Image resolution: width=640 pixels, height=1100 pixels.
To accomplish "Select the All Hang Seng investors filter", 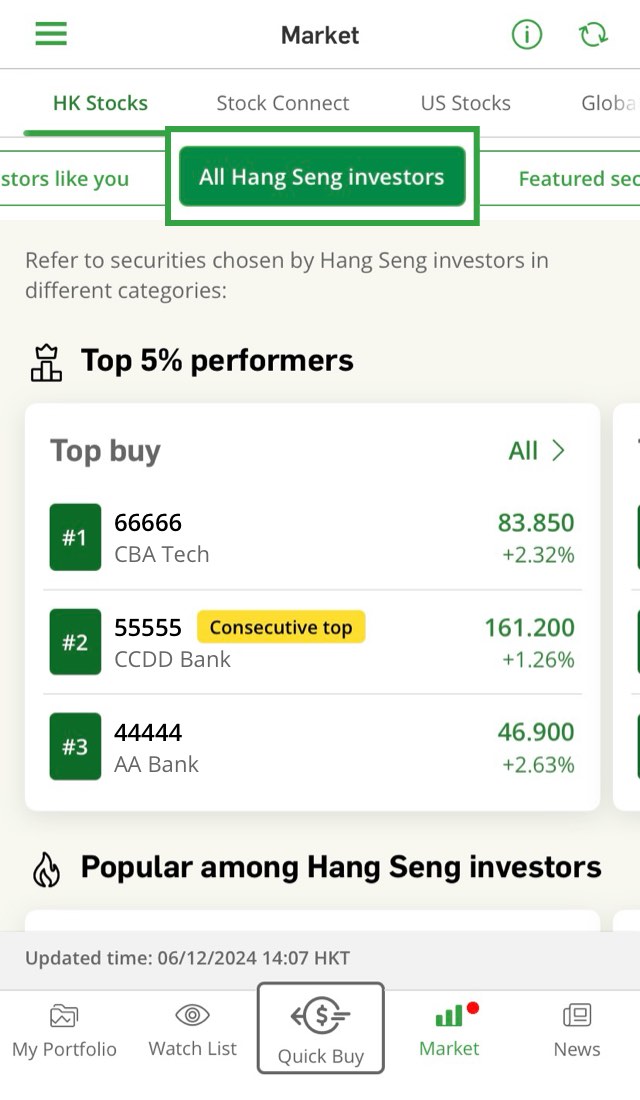I will pyautogui.click(x=322, y=177).
